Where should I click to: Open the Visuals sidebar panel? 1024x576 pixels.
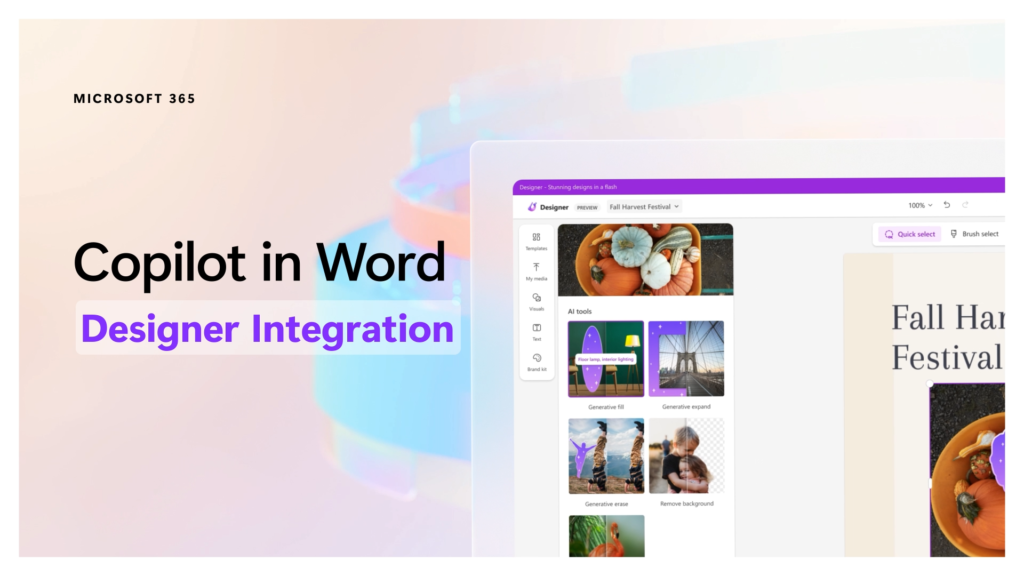(x=536, y=302)
